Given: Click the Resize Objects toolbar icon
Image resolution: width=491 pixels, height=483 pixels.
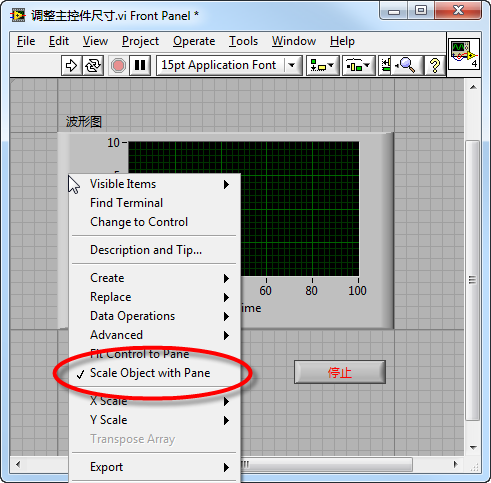Looking at the screenshot, I should click(x=386, y=65).
